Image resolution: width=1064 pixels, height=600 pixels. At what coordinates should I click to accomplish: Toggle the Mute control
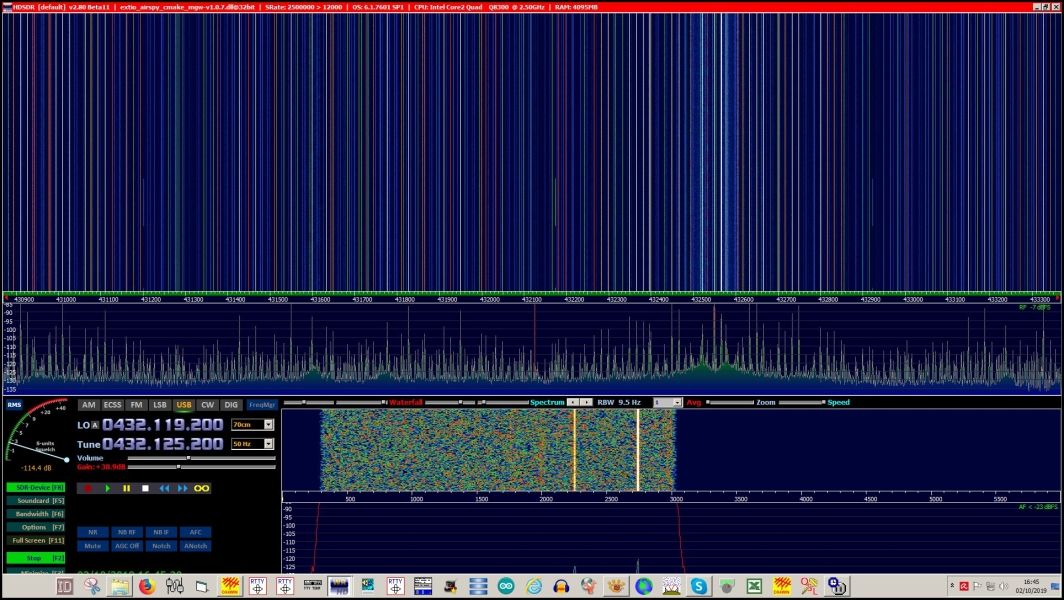tap(93, 546)
